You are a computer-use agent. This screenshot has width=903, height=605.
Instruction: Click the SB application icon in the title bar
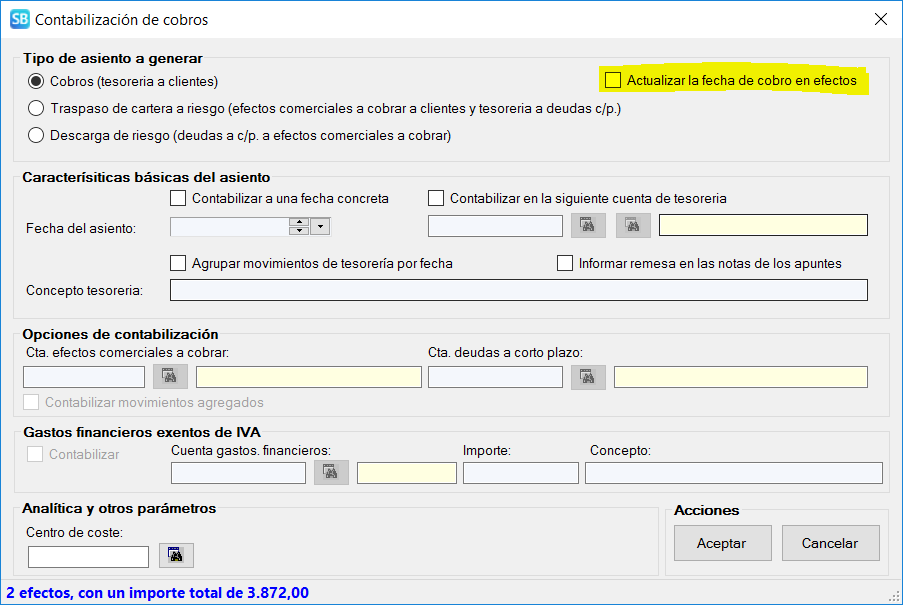pos(19,19)
